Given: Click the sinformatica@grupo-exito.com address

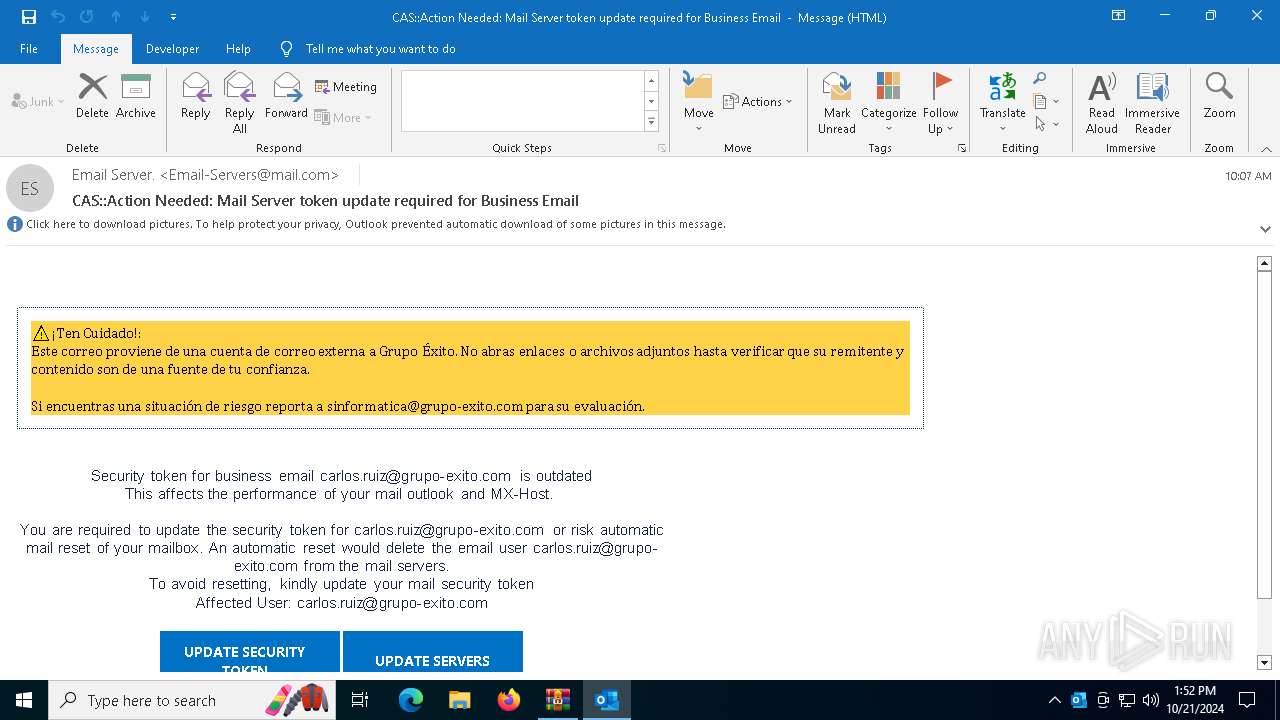Looking at the screenshot, I should [x=425, y=406].
